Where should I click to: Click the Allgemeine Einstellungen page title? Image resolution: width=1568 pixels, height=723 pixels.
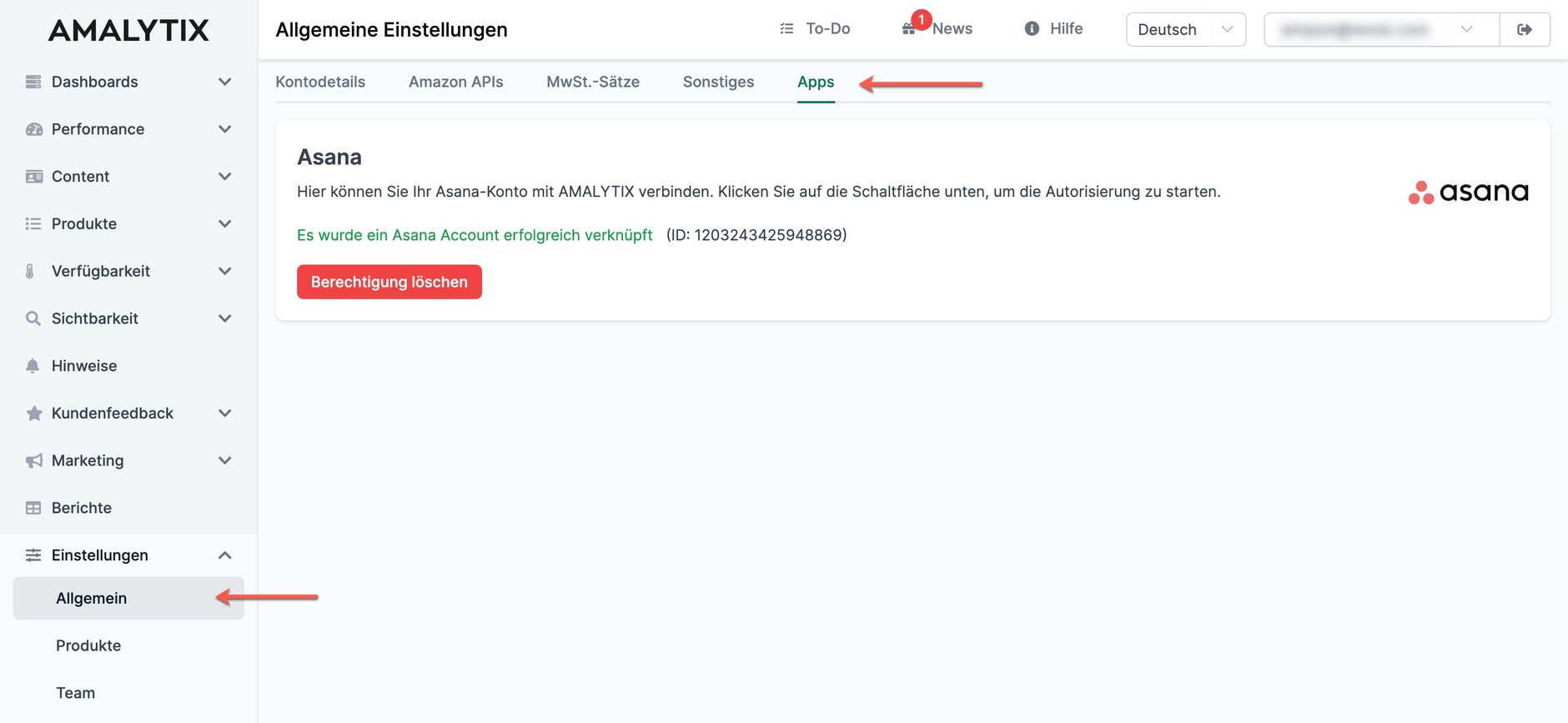391,30
